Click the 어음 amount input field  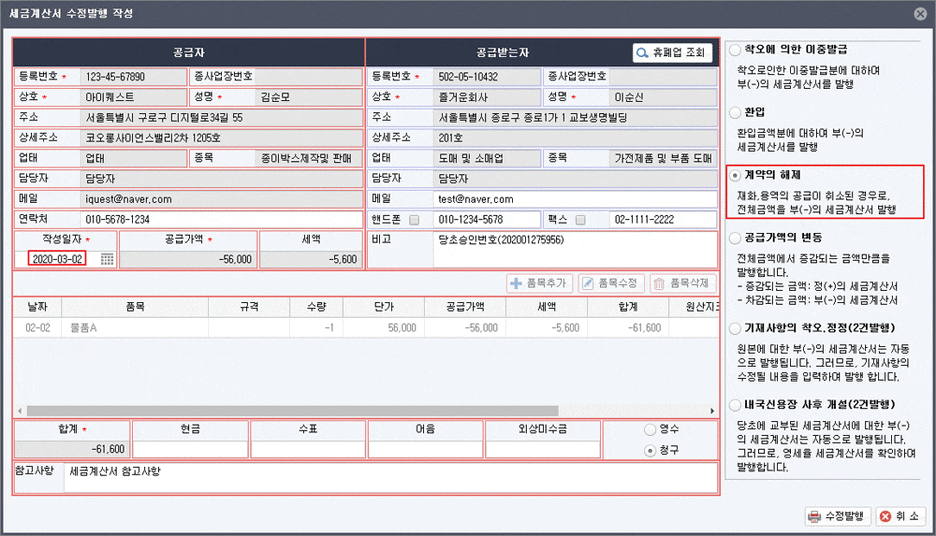[x=425, y=449]
